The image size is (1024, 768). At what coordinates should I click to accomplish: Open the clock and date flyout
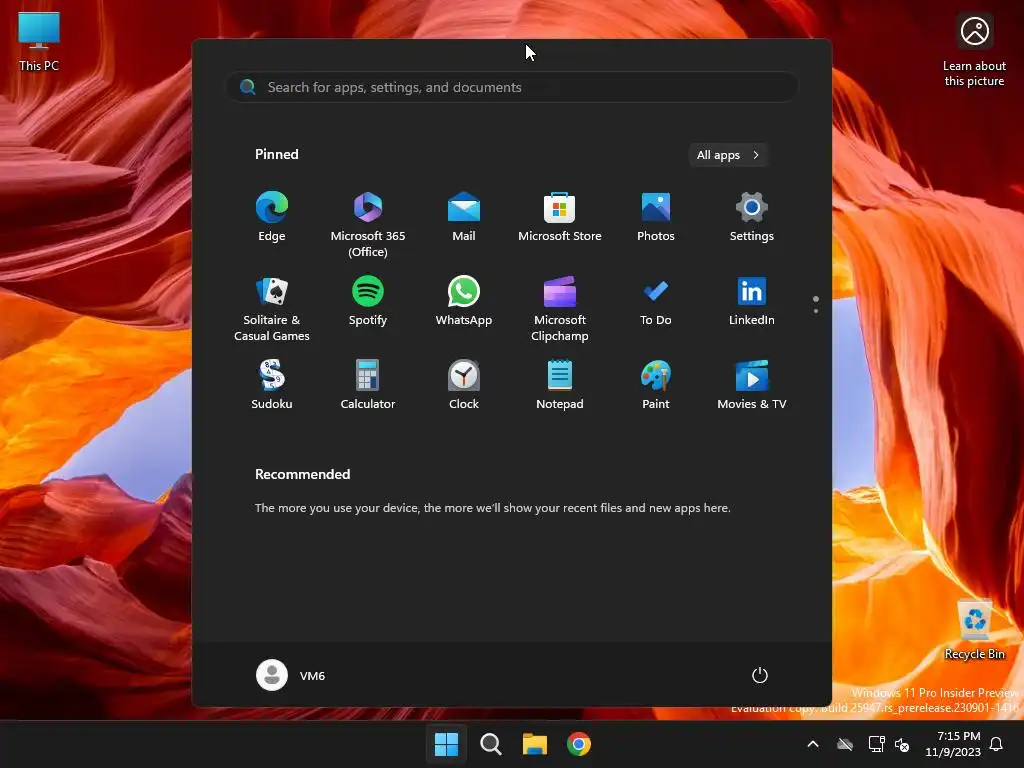click(952, 744)
